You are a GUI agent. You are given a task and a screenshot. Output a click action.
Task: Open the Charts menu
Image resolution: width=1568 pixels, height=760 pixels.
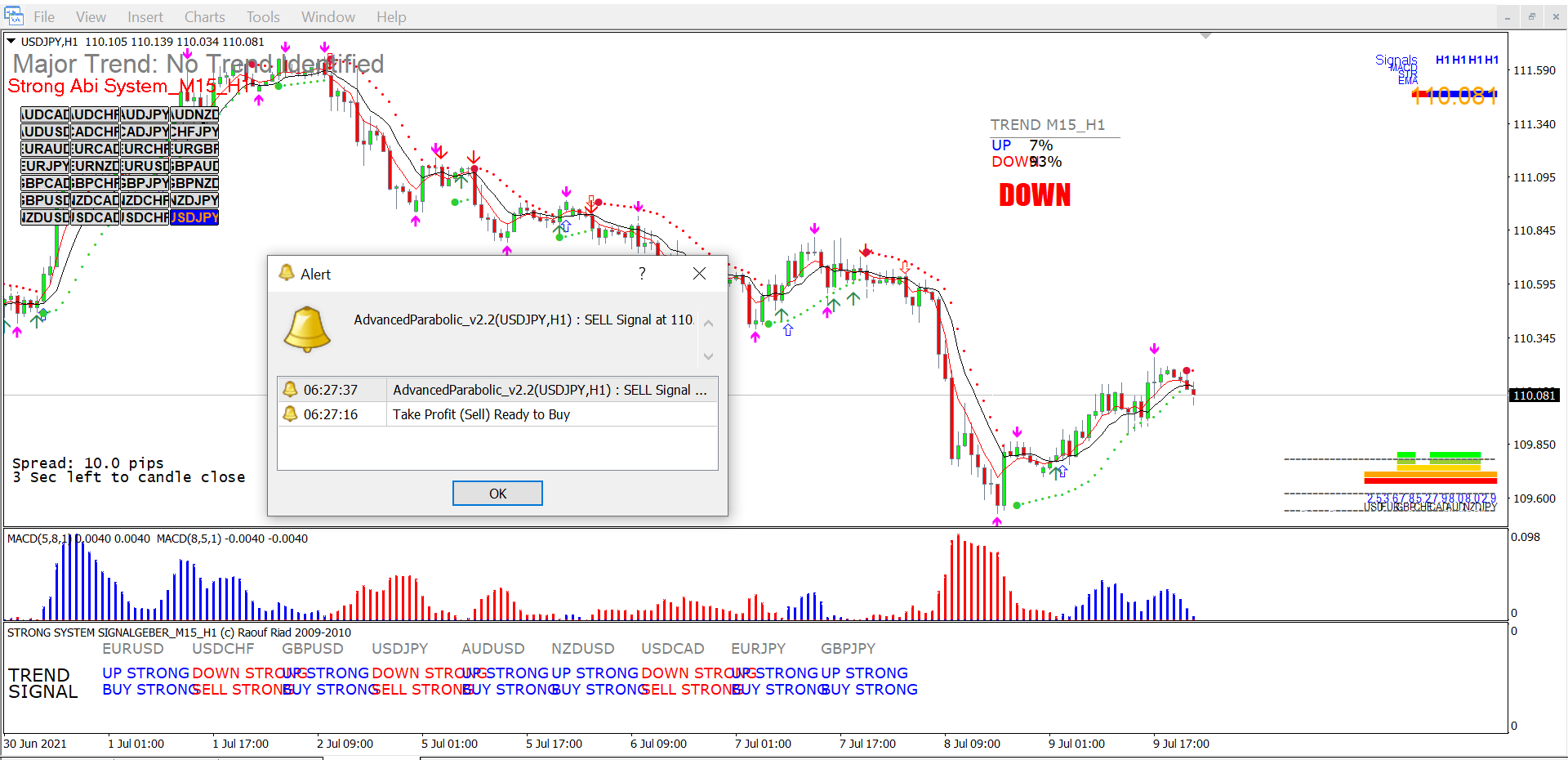coord(204,17)
